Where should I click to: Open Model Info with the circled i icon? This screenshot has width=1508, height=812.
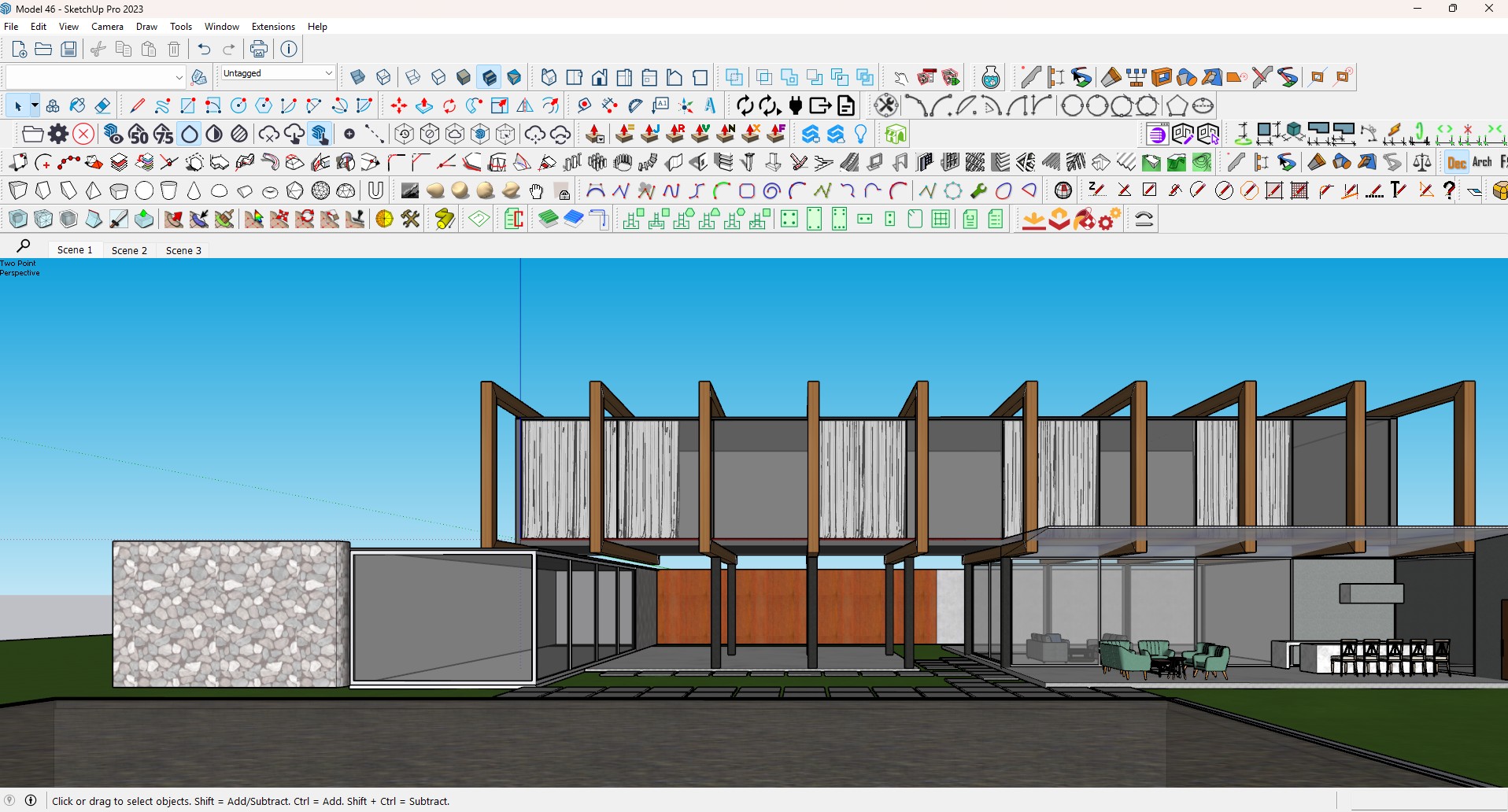[x=289, y=49]
